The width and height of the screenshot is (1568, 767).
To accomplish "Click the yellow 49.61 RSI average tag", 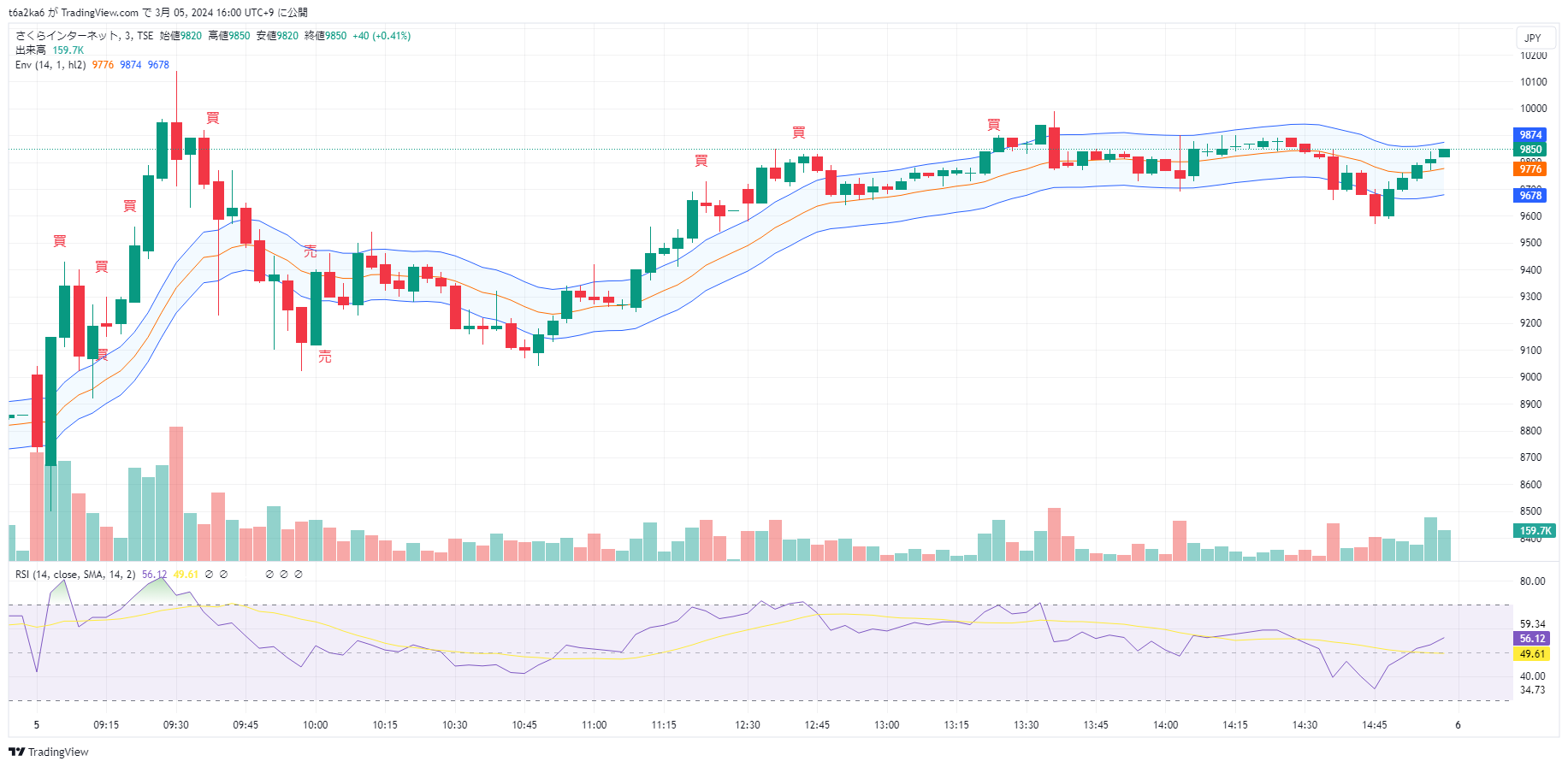I will [1531, 654].
